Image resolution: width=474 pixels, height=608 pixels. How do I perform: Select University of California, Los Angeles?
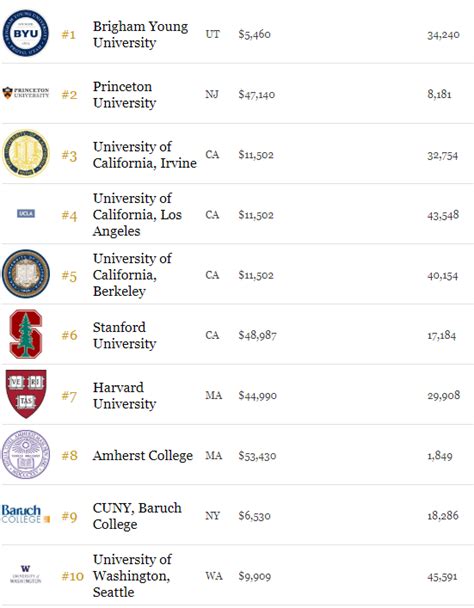(x=137, y=214)
